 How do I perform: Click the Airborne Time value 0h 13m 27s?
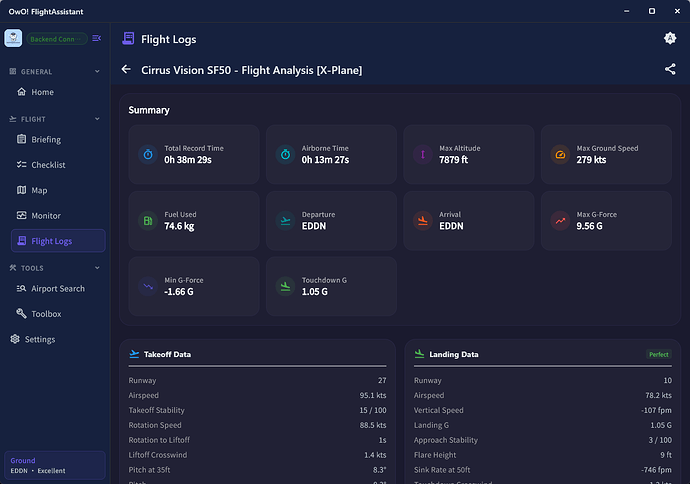coord(325,160)
